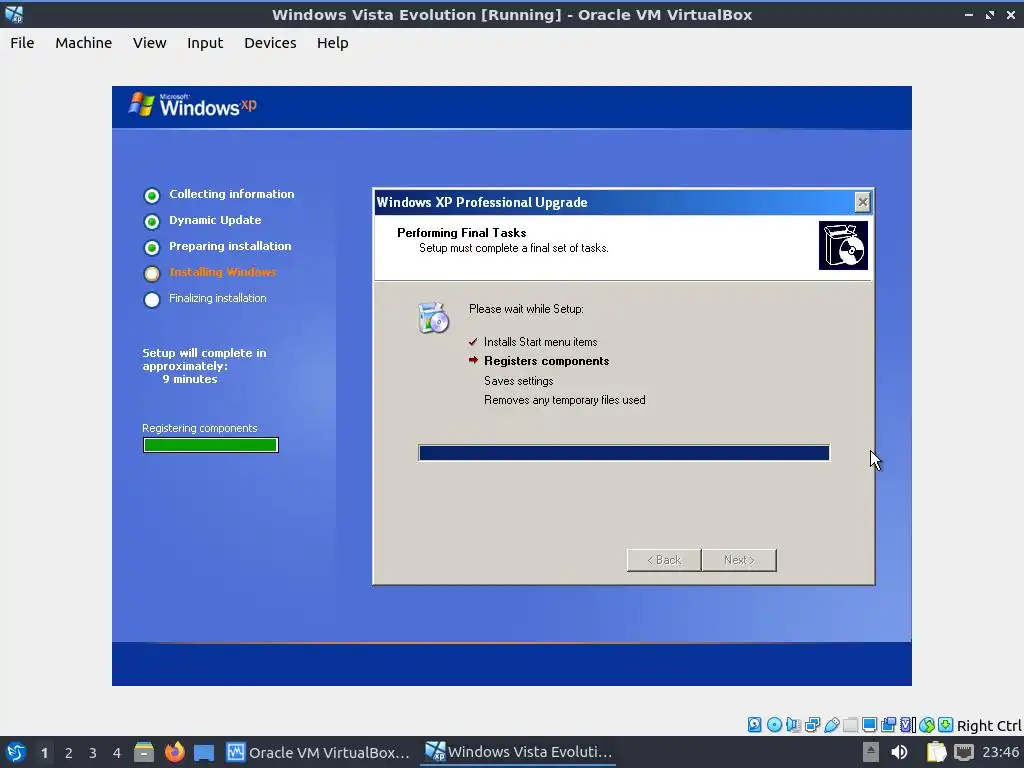This screenshot has width=1024, height=768.
Task: Click the 'Saves settings' text
Action: point(519,381)
